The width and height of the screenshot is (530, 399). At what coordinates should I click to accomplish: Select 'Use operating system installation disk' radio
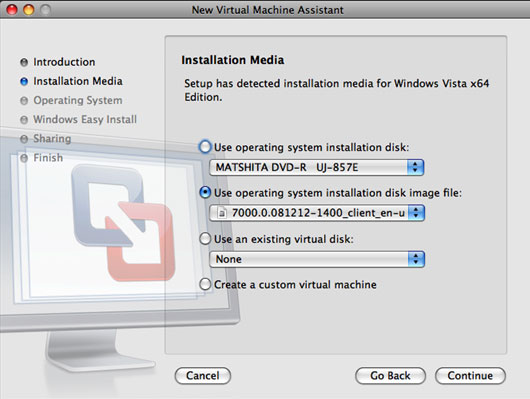205,147
